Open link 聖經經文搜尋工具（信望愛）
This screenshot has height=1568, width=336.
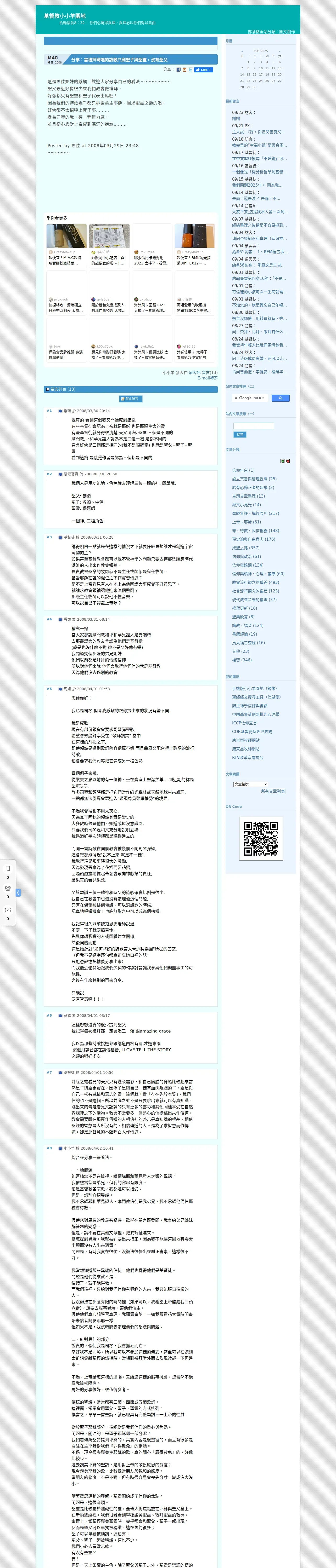[x=257, y=697]
